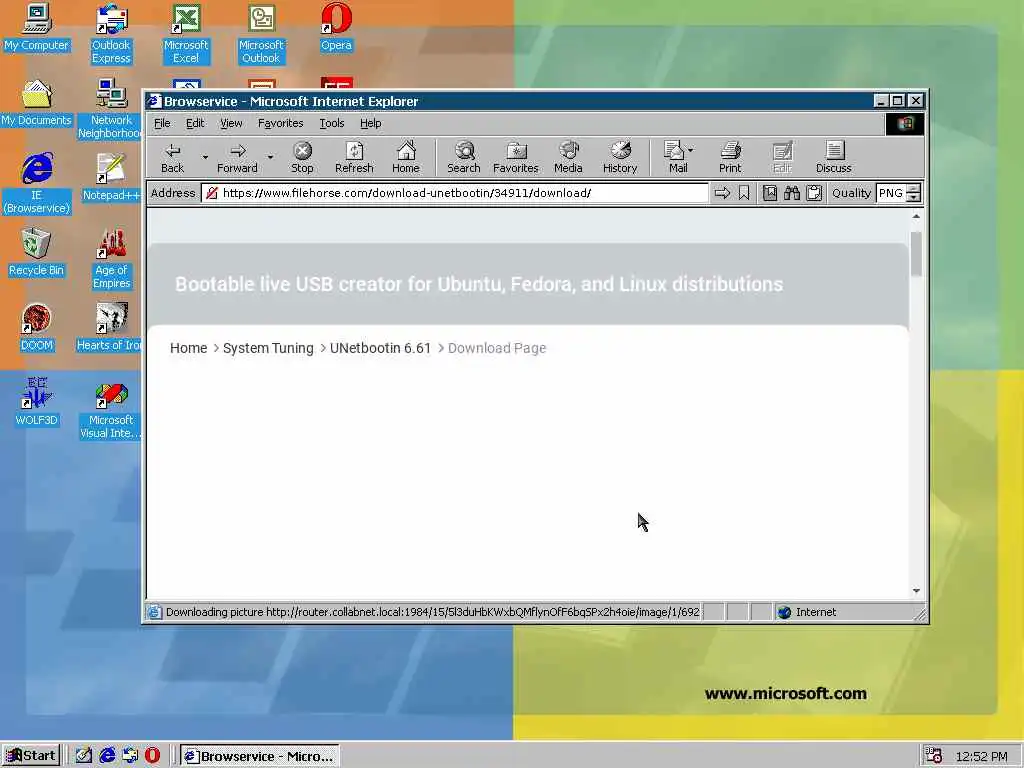Show the History pane
Viewport: 1024px width, 768px height.
(x=620, y=157)
